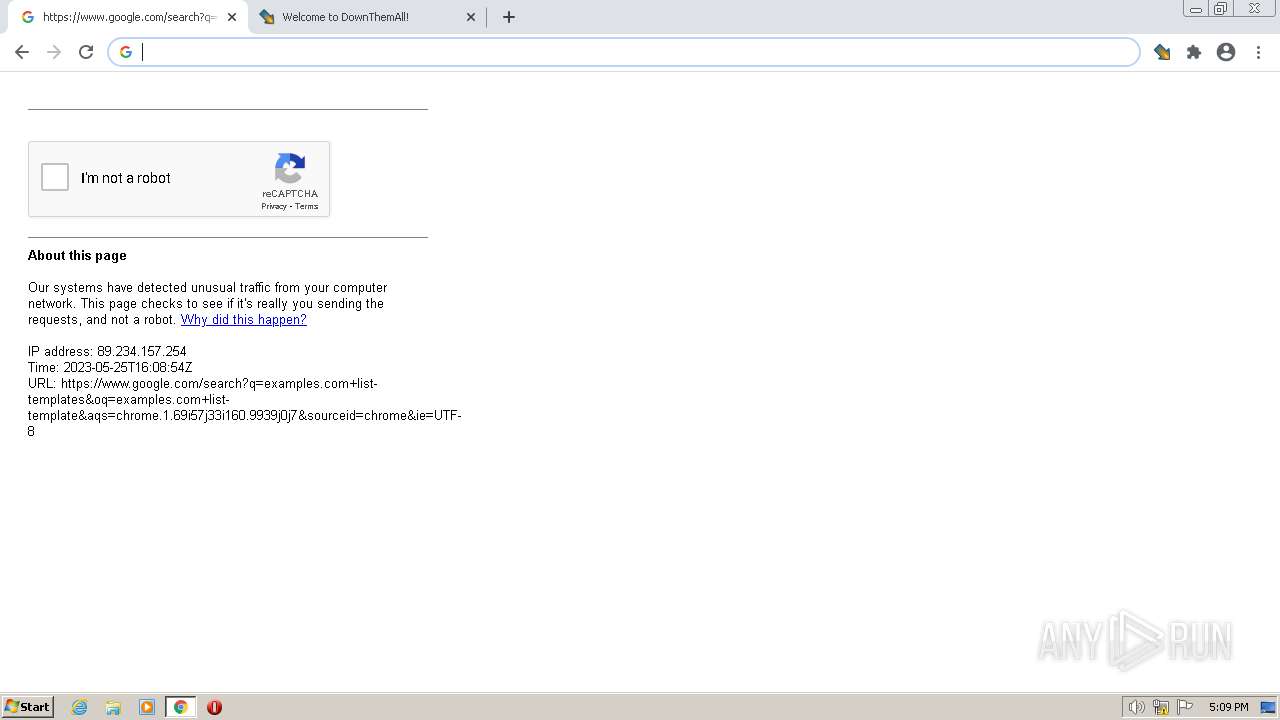Viewport: 1280px width, 720px height.
Task: Close the Welcome to DownThemAll! tab
Action: tap(471, 17)
